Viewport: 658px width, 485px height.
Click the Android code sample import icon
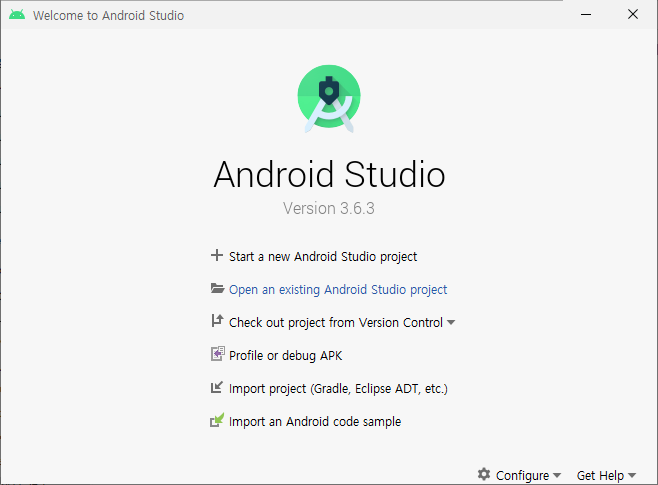[217, 420]
